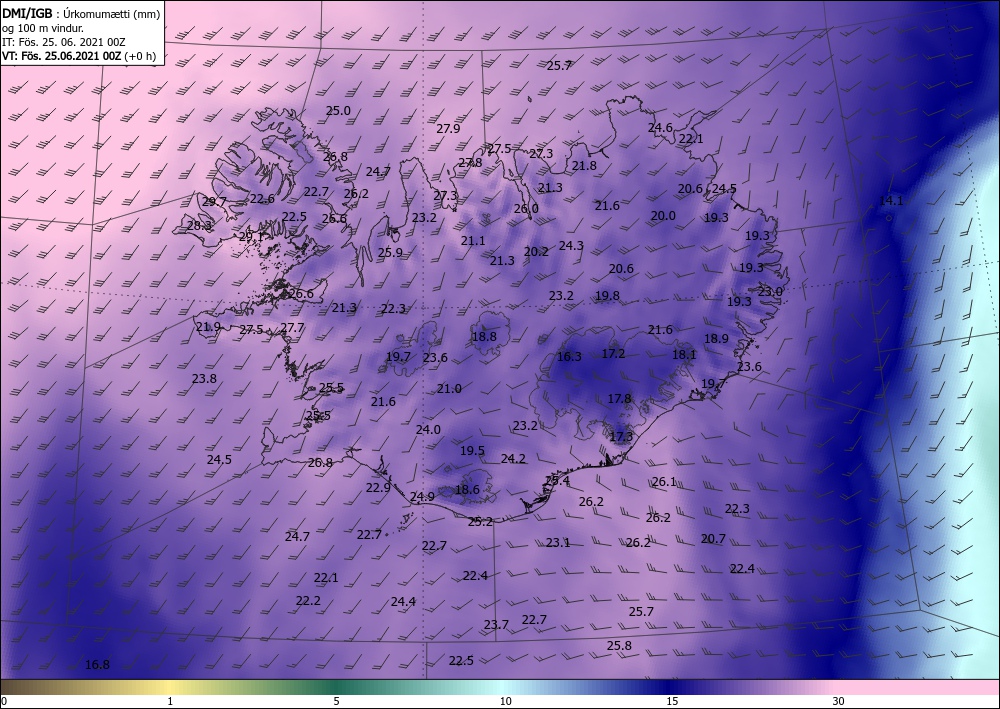Select the 20.0 value label
The image size is (1000, 709).
coord(663,216)
